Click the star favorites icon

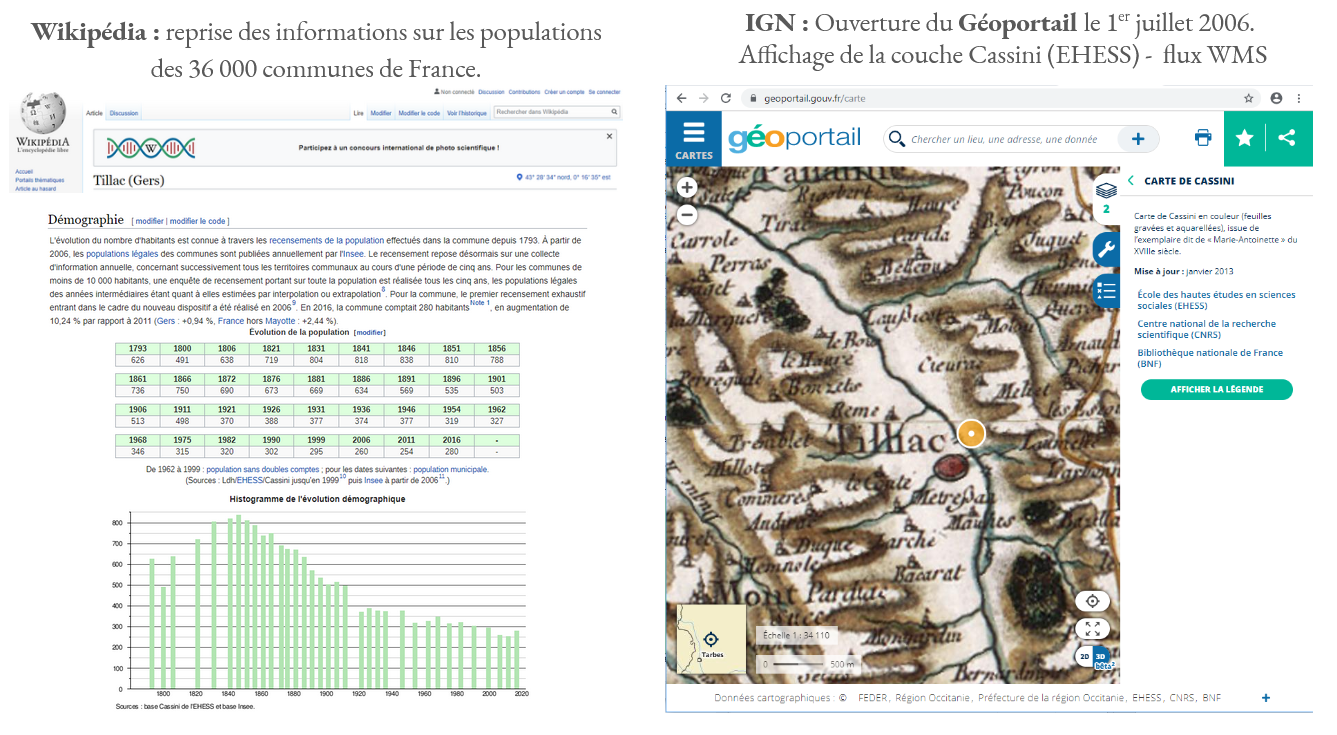tap(1244, 138)
